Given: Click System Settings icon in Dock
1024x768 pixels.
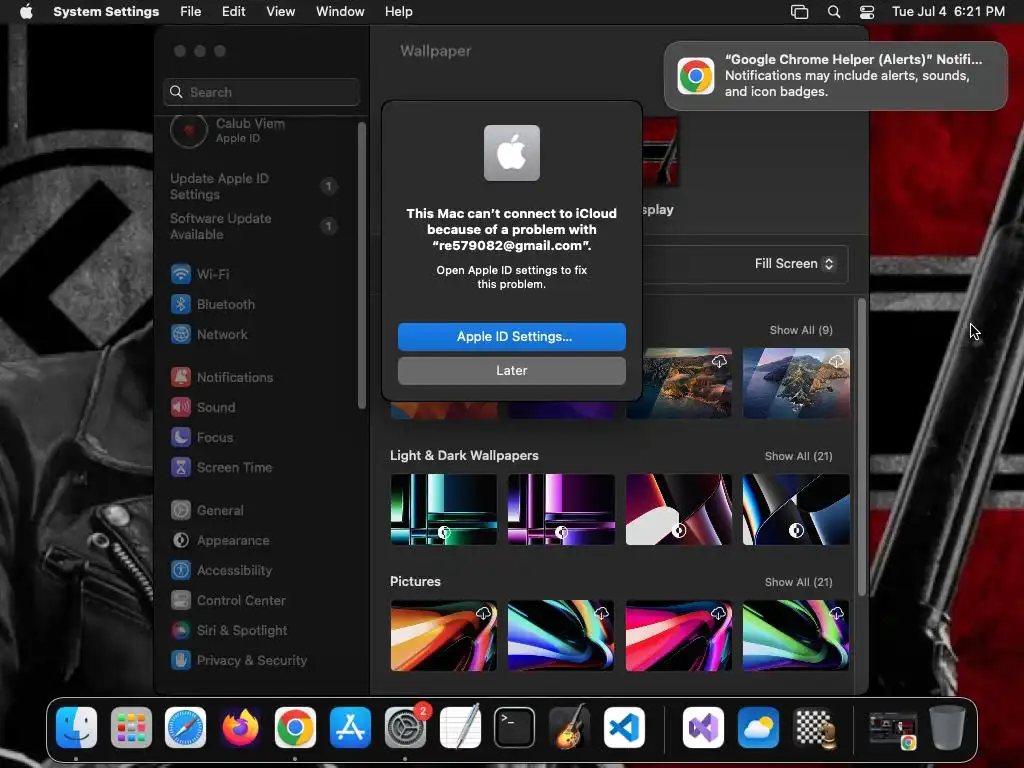Looking at the screenshot, I should tap(405, 727).
